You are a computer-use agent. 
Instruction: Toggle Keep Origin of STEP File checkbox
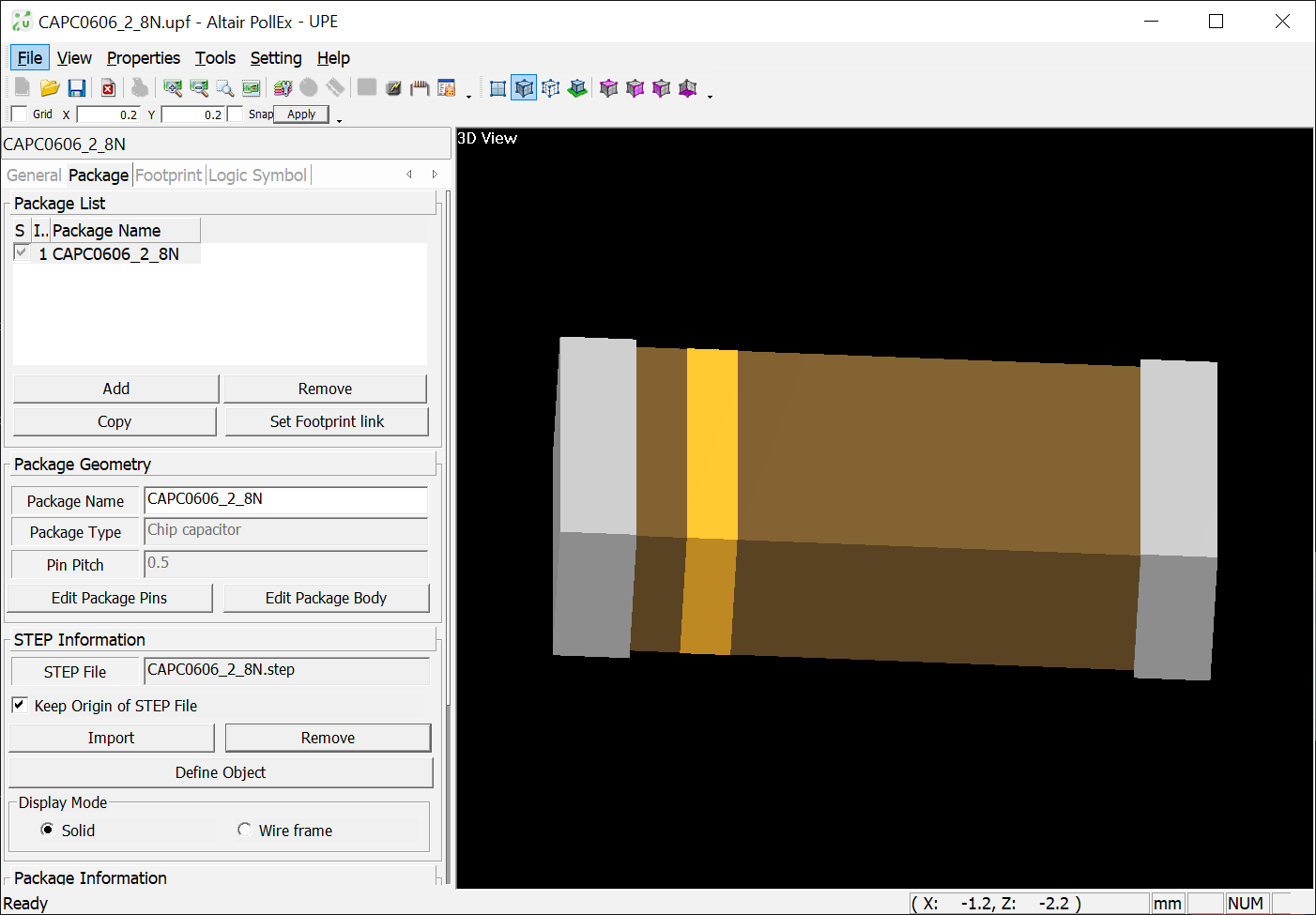pyautogui.click(x=19, y=705)
